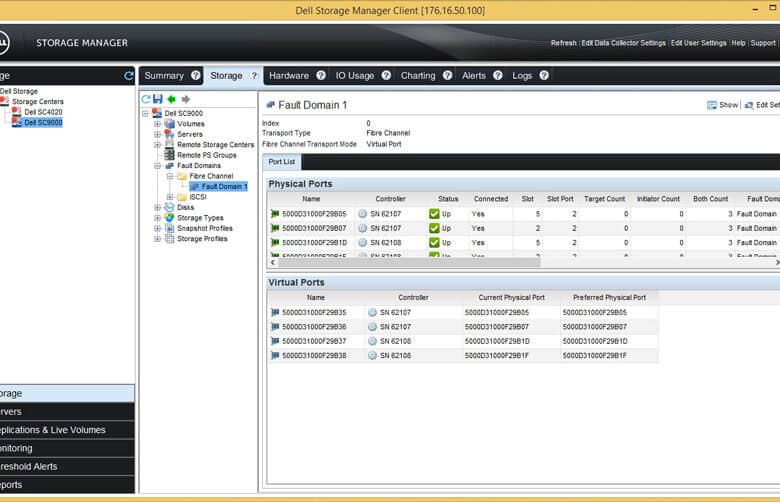This screenshot has height=502, width=780.
Task: Click the Fibre Channel folder icon
Action: (x=182, y=176)
